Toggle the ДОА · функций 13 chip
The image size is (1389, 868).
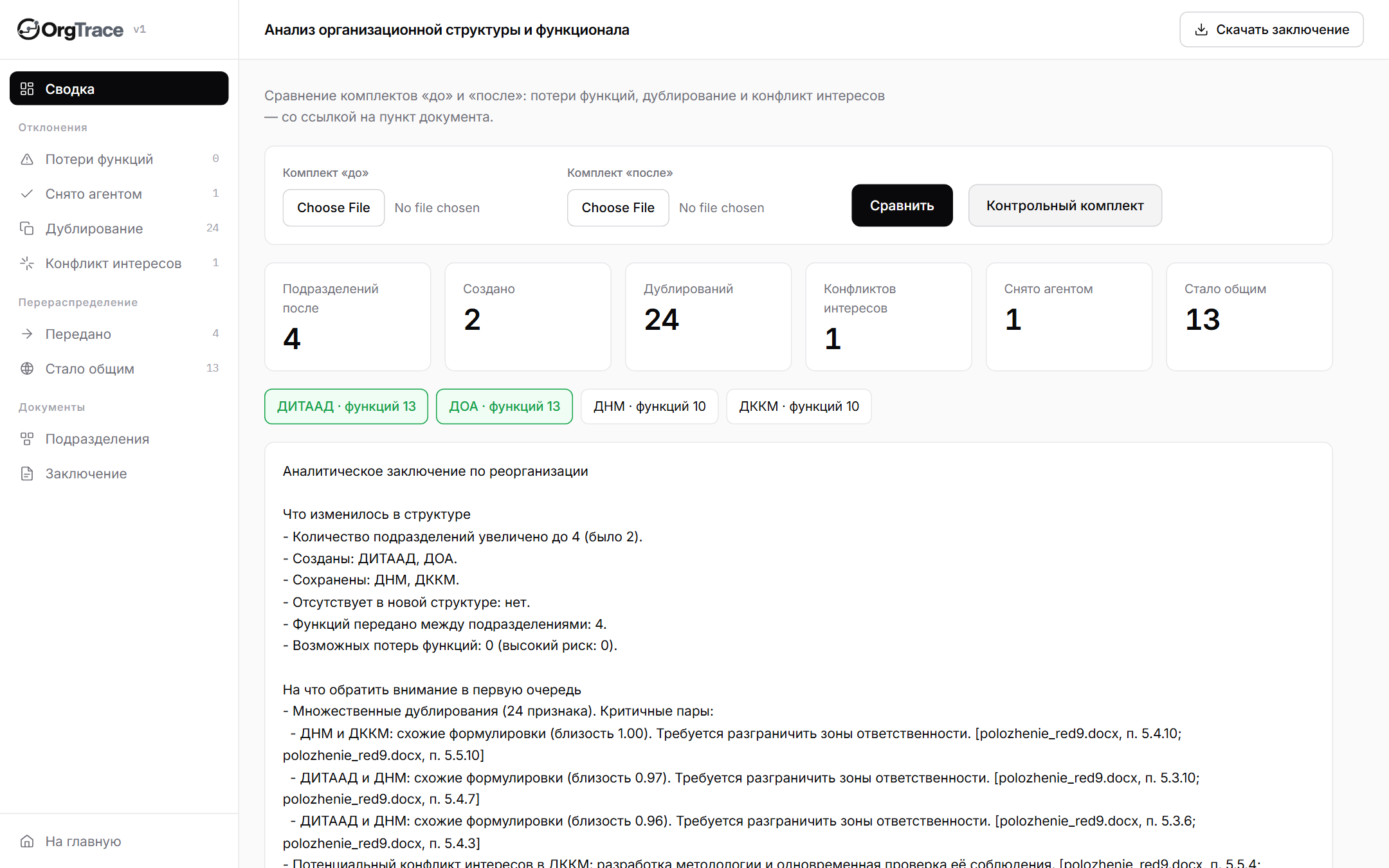(504, 406)
